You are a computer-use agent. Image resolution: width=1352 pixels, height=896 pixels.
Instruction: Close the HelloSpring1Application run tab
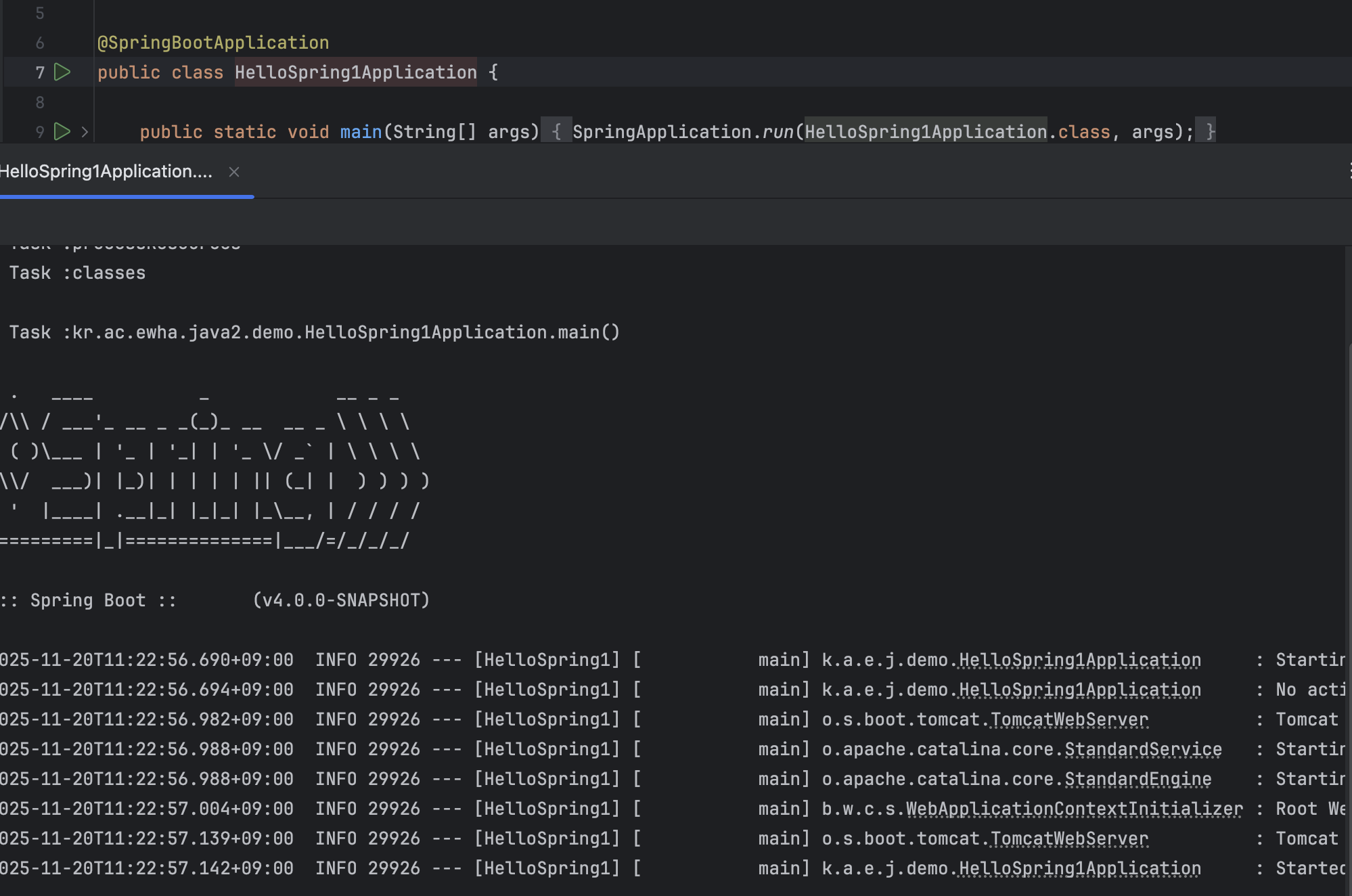(x=234, y=172)
